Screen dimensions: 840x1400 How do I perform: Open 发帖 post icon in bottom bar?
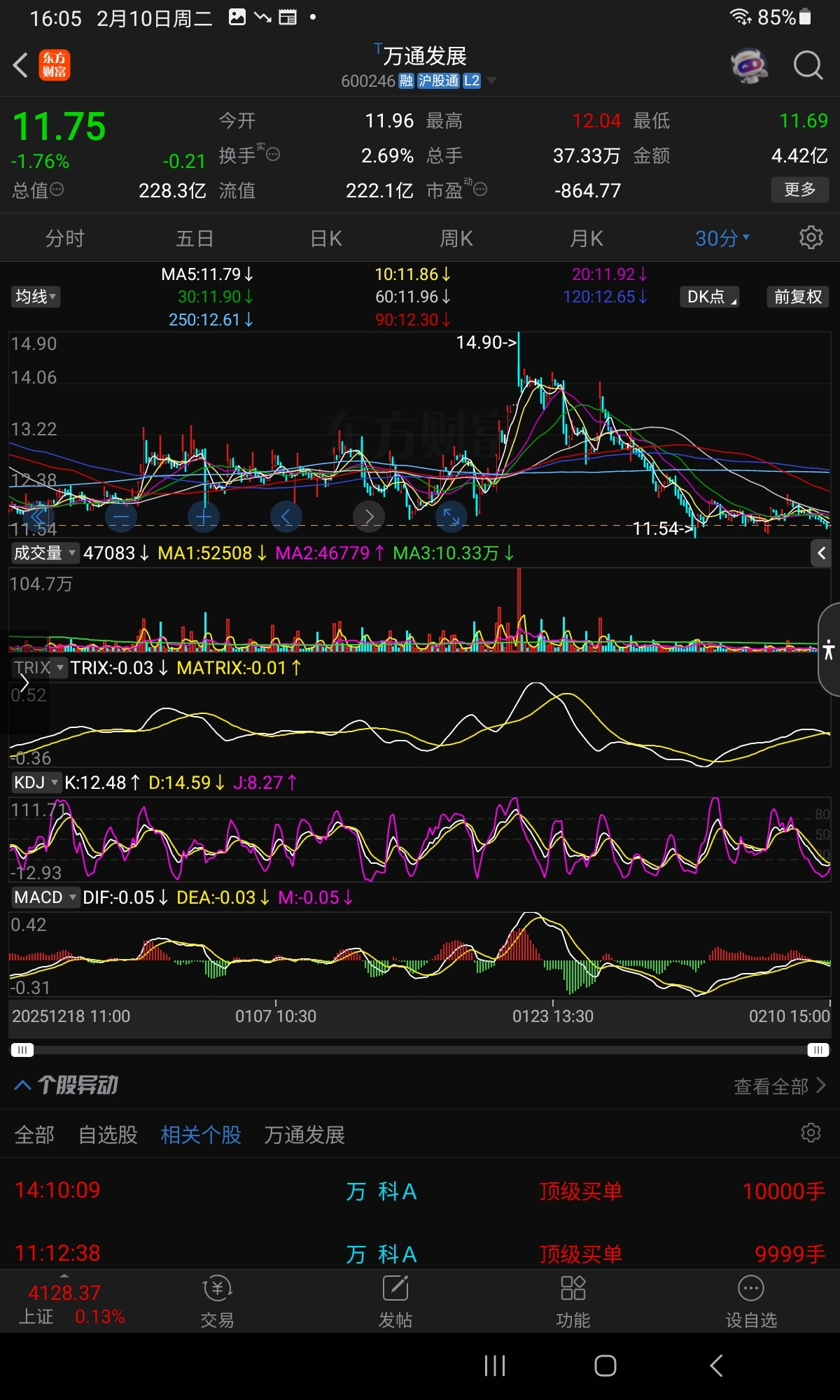pyautogui.click(x=395, y=1301)
